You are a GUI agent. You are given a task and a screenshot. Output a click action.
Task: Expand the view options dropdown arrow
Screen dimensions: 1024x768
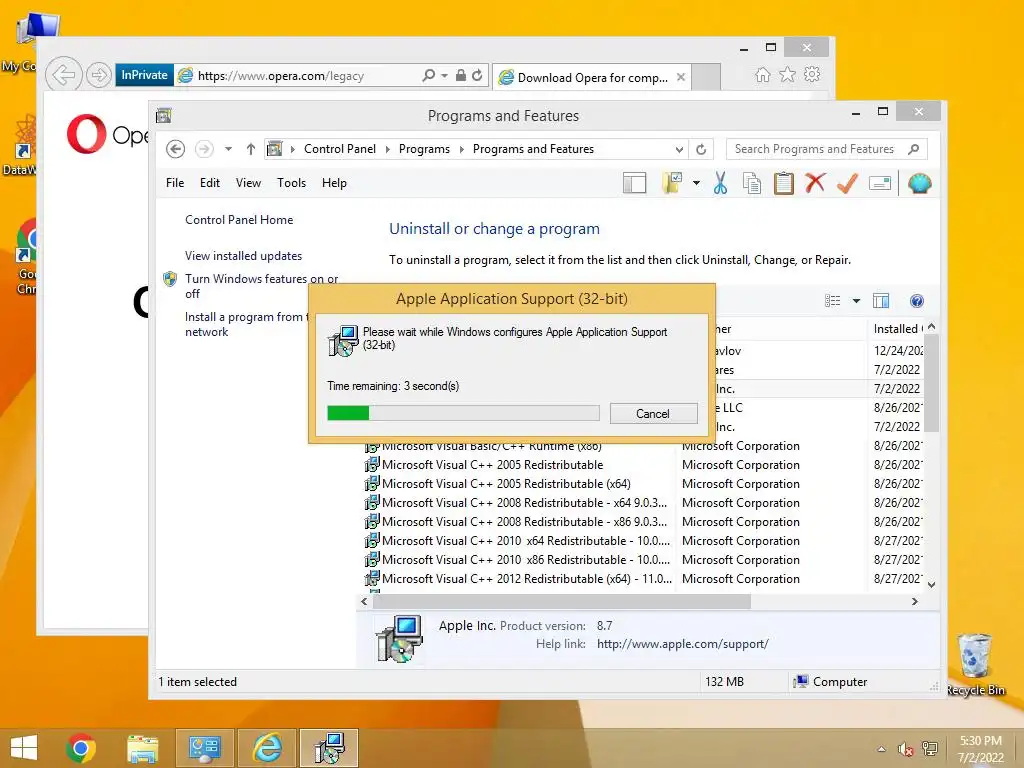click(856, 301)
